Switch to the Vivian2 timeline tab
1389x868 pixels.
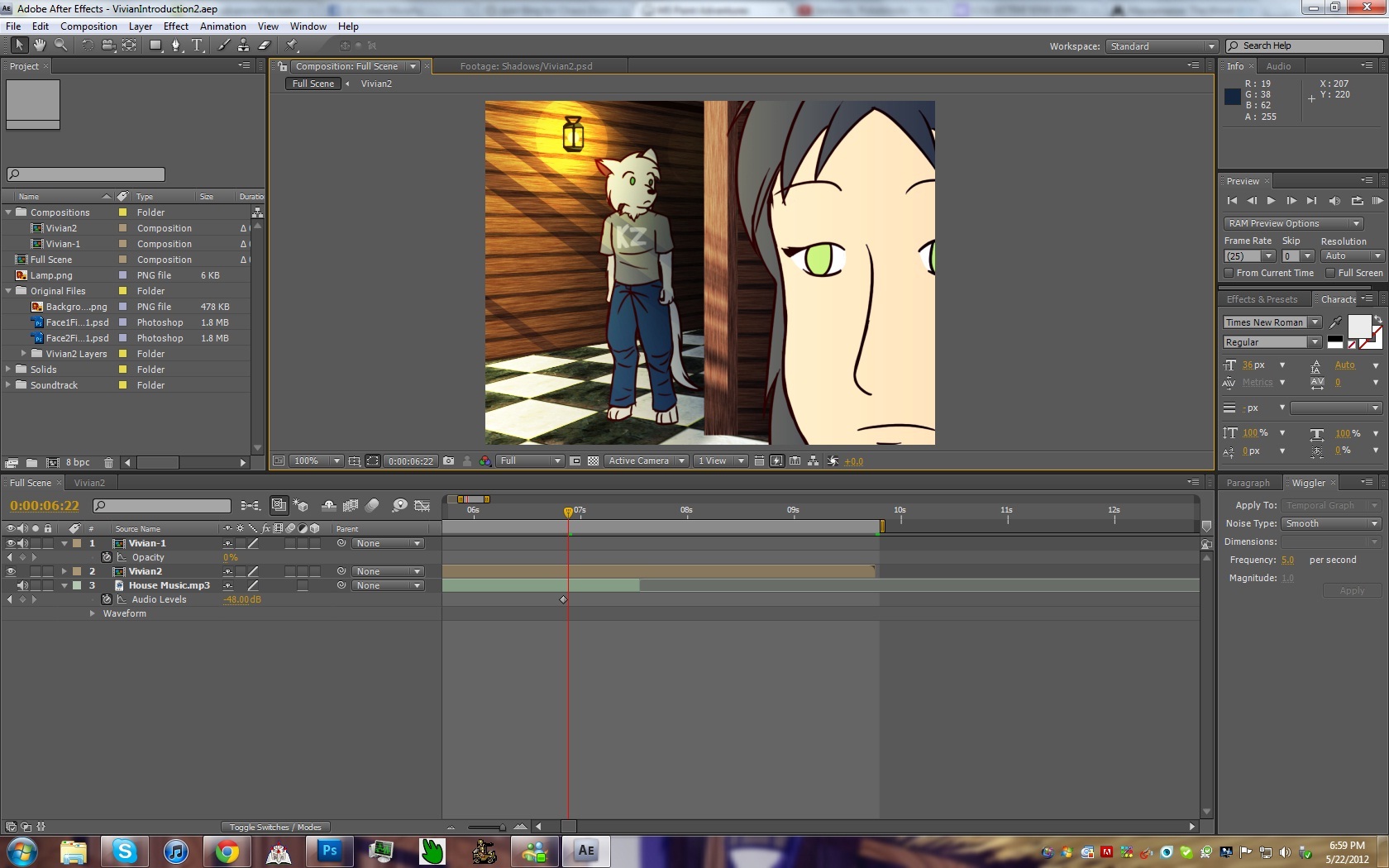tap(89, 483)
